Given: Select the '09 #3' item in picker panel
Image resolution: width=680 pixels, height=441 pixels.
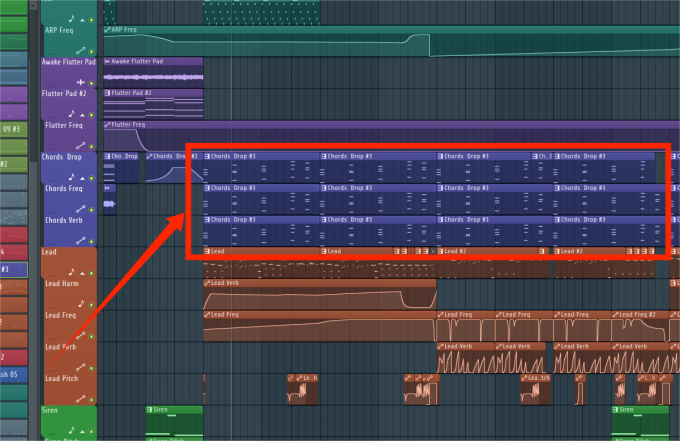Looking at the screenshot, I should [x=14, y=129].
